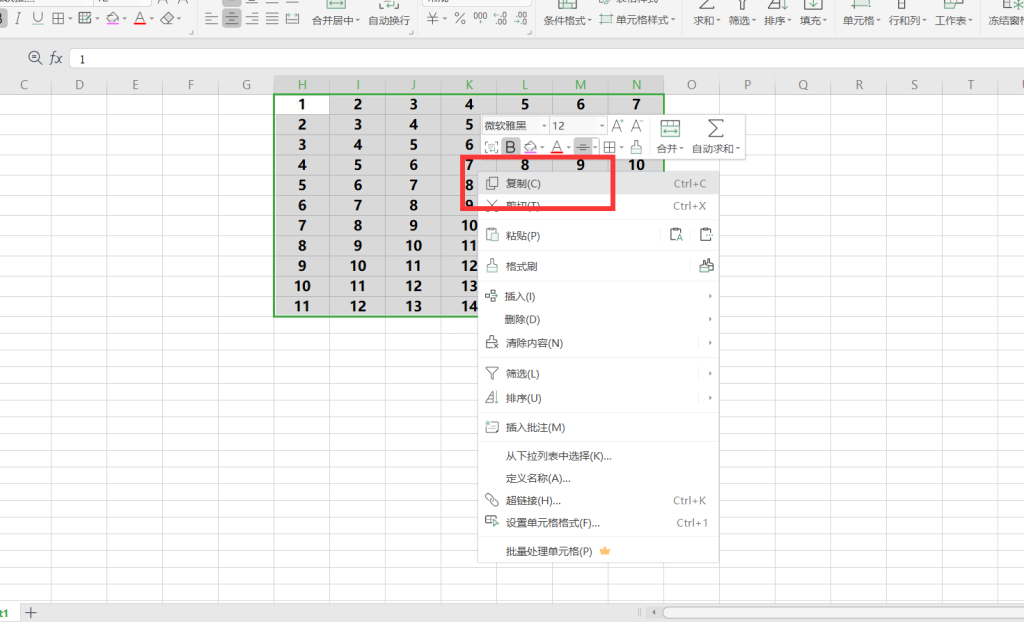Toggle Underline in the ribbon
Viewport: 1024px width, 622px height.
coord(38,18)
